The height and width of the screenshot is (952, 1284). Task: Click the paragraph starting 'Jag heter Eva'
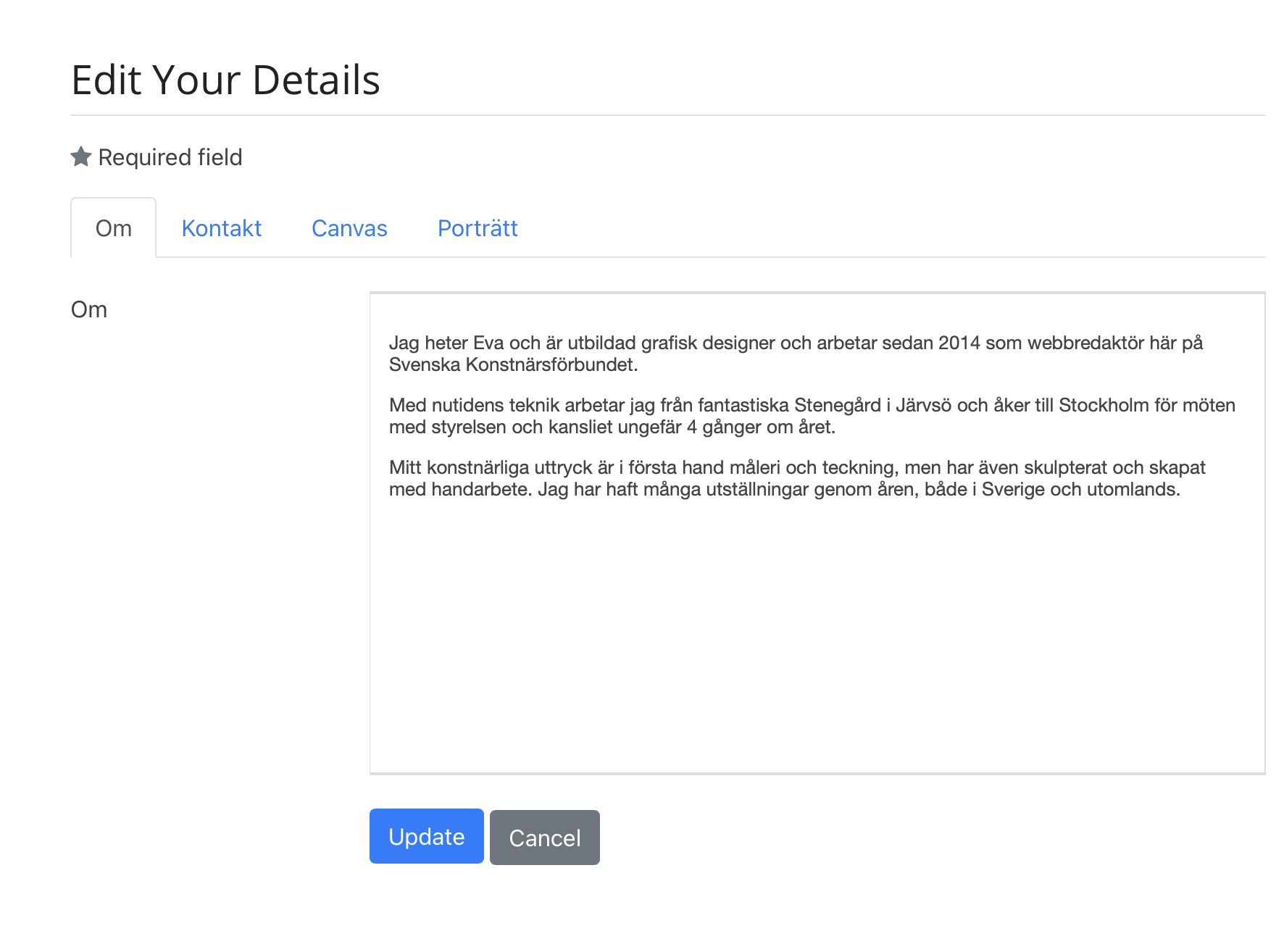pyautogui.click(x=796, y=354)
